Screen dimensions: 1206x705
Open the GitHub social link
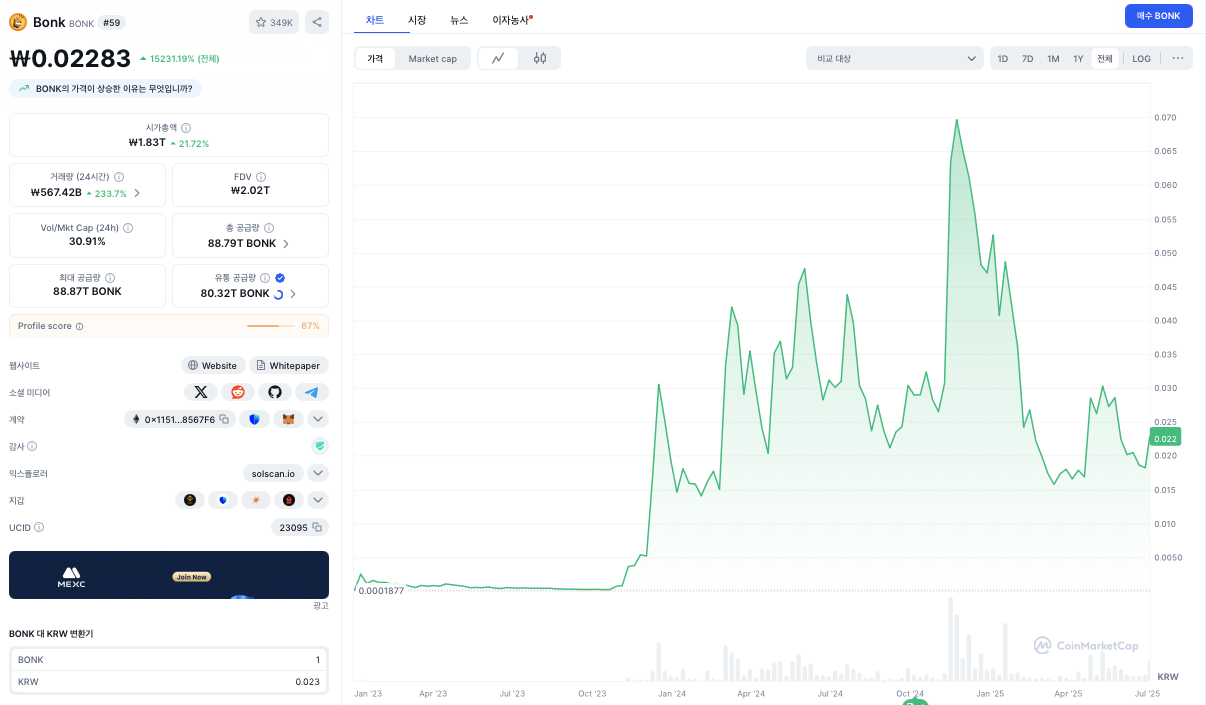pyautogui.click(x=275, y=393)
